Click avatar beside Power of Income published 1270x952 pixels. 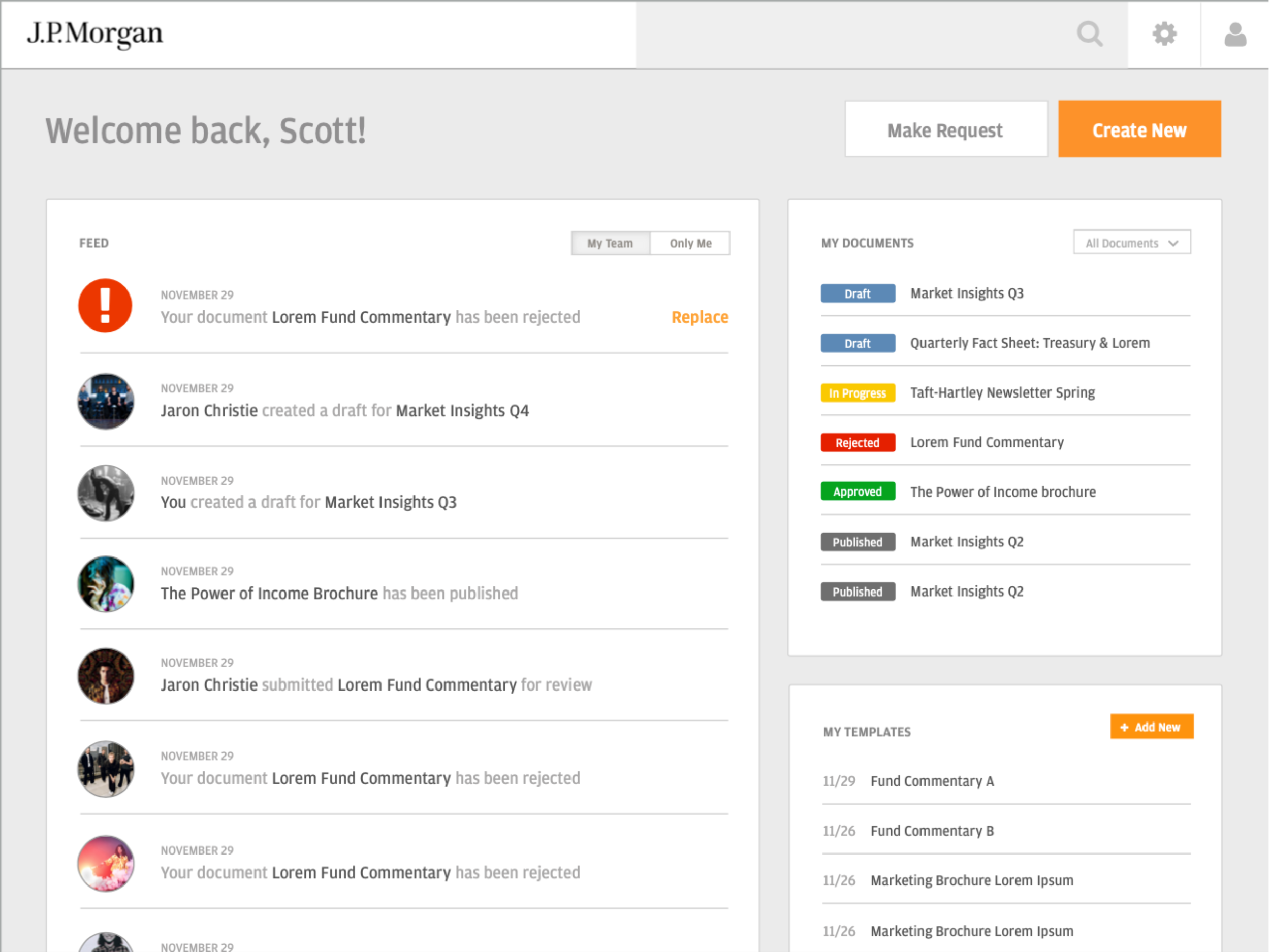click(106, 584)
